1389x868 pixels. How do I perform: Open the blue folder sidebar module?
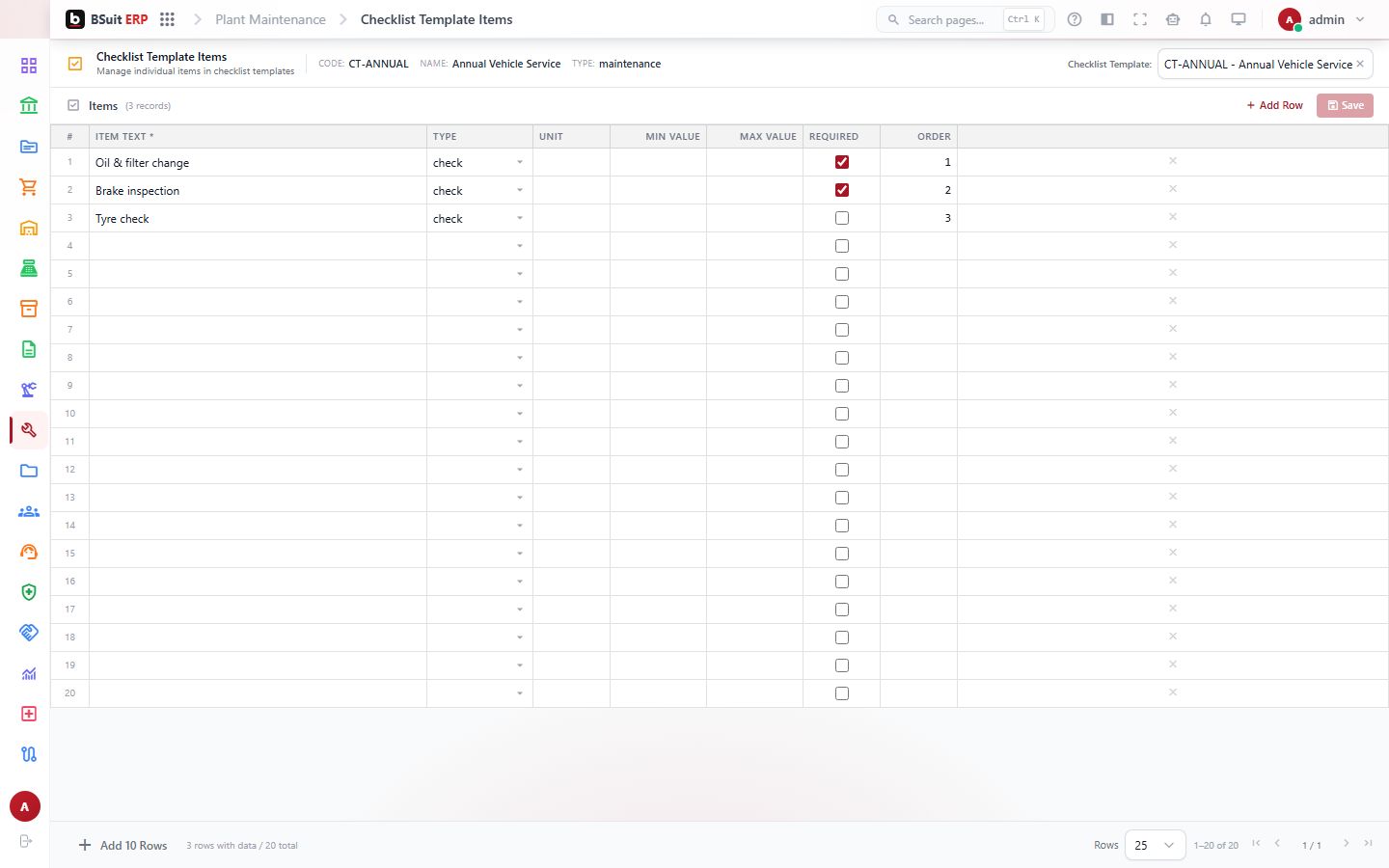[x=29, y=471]
